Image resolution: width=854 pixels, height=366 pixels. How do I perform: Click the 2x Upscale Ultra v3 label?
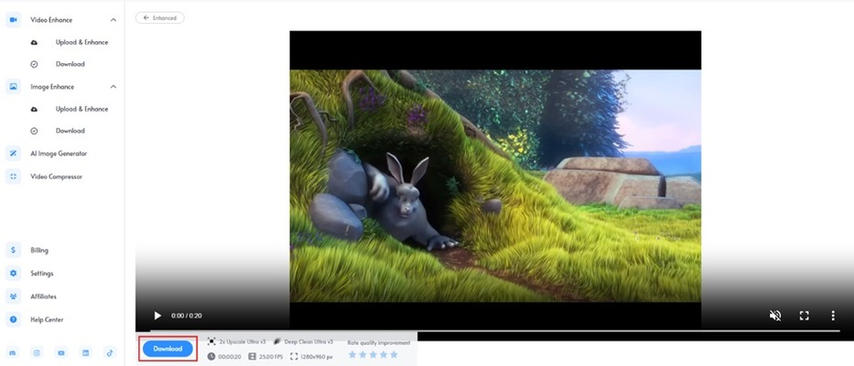[242, 341]
